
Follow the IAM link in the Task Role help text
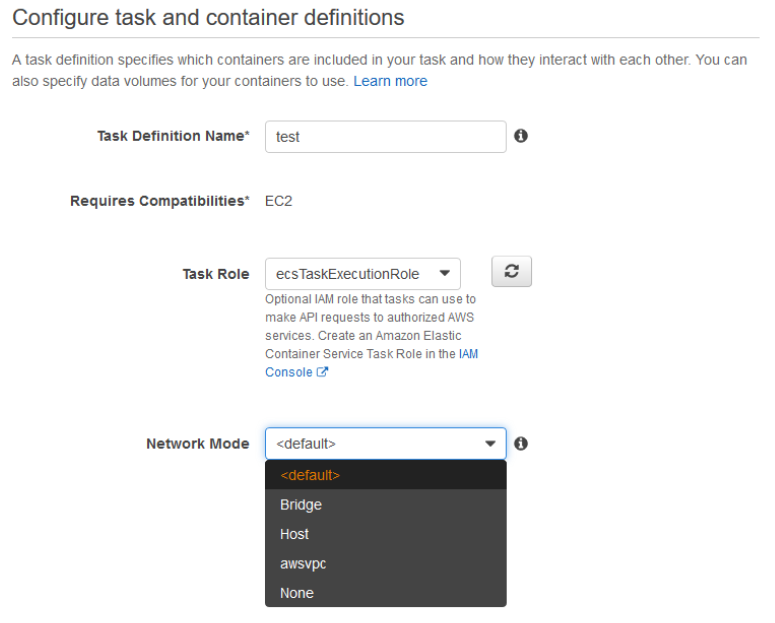coord(468,356)
